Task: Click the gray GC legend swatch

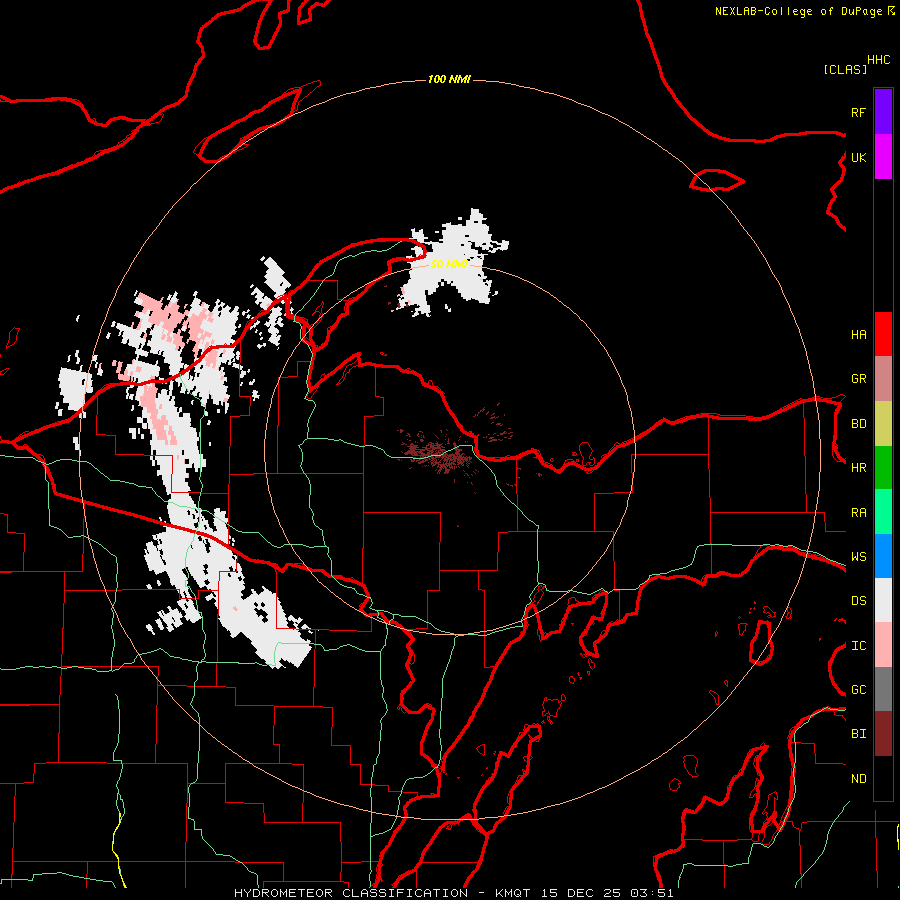Action: tap(883, 689)
